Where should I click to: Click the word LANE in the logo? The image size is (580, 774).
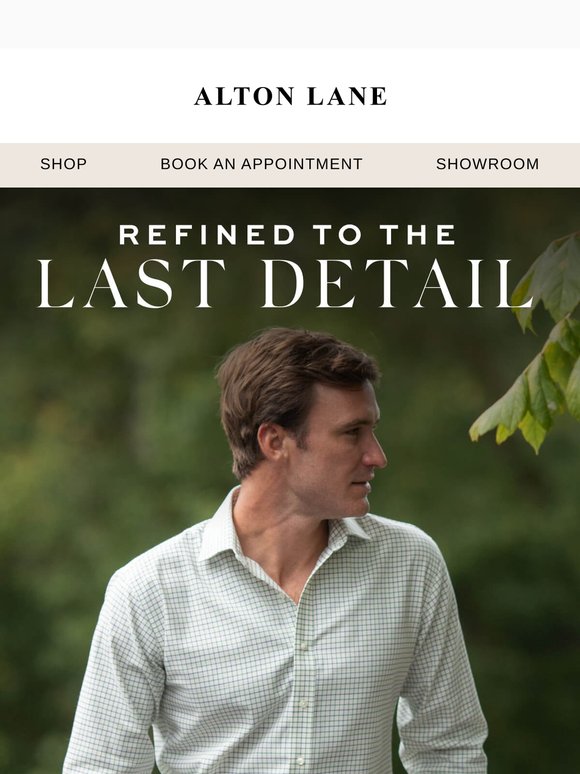pyautogui.click(x=347, y=96)
